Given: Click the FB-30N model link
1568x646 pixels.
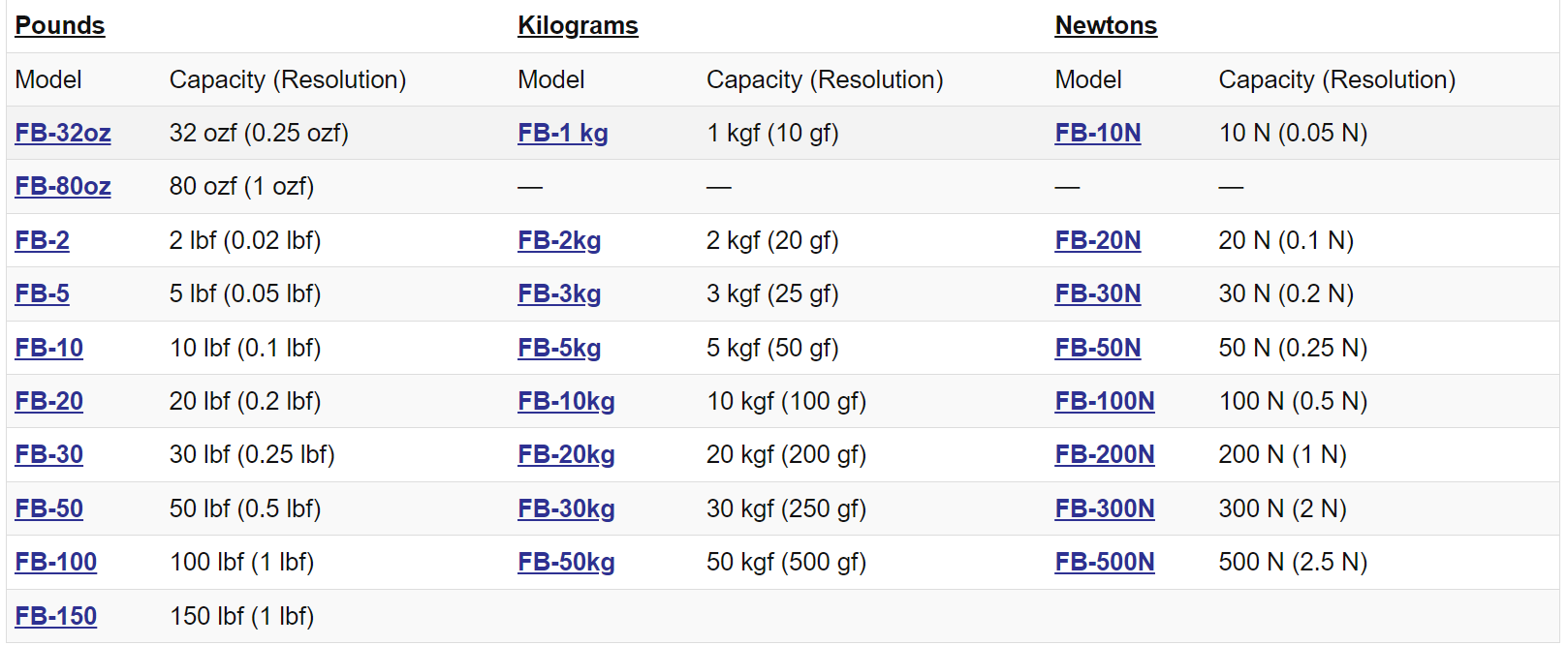Looking at the screenshot, I should click(x=1098, y=293).
